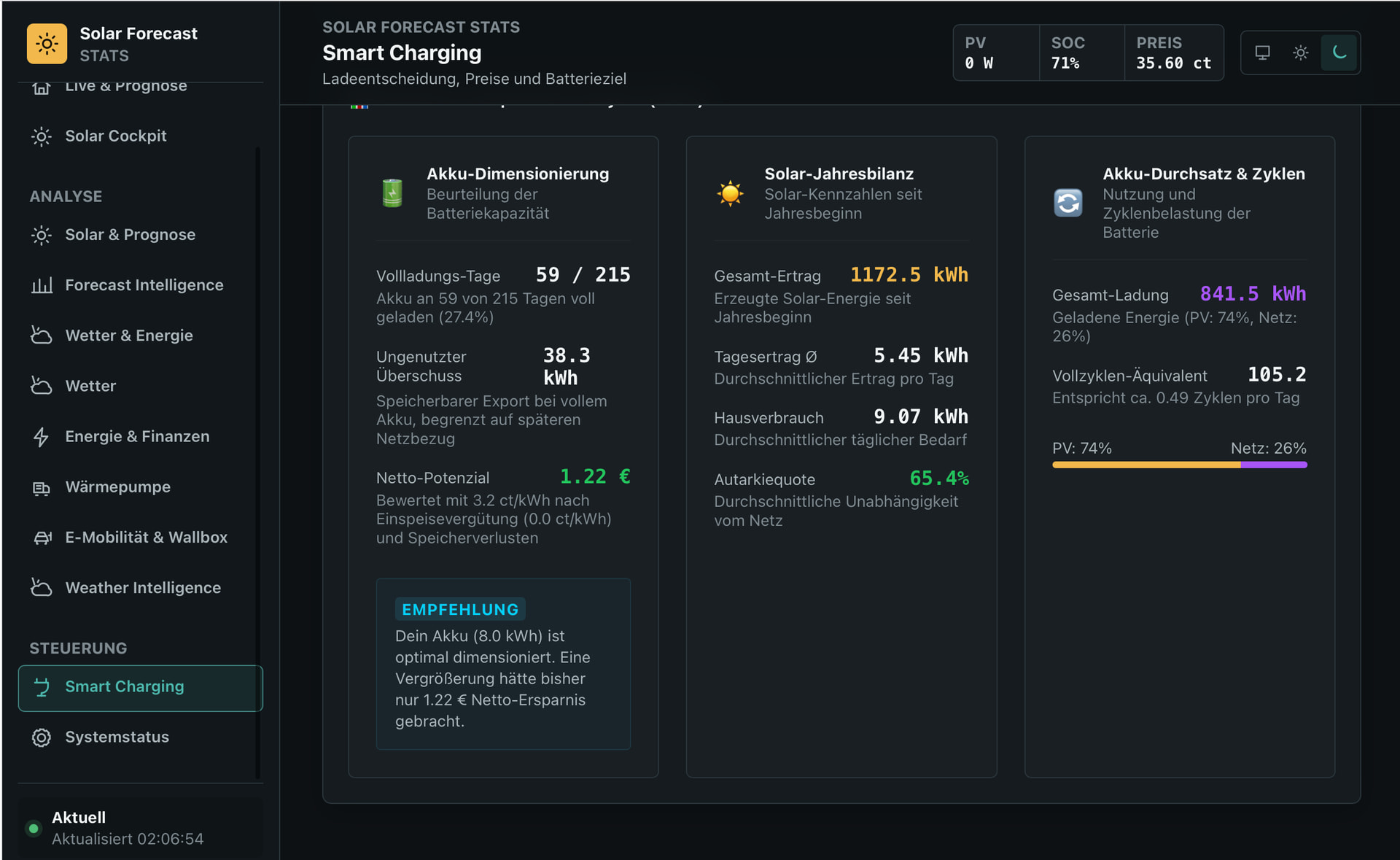Click the Forecast Intelligence bar chart icon
Image resolution: width=1400 pixels, height=860 pixels.
[x=42, y=285]
